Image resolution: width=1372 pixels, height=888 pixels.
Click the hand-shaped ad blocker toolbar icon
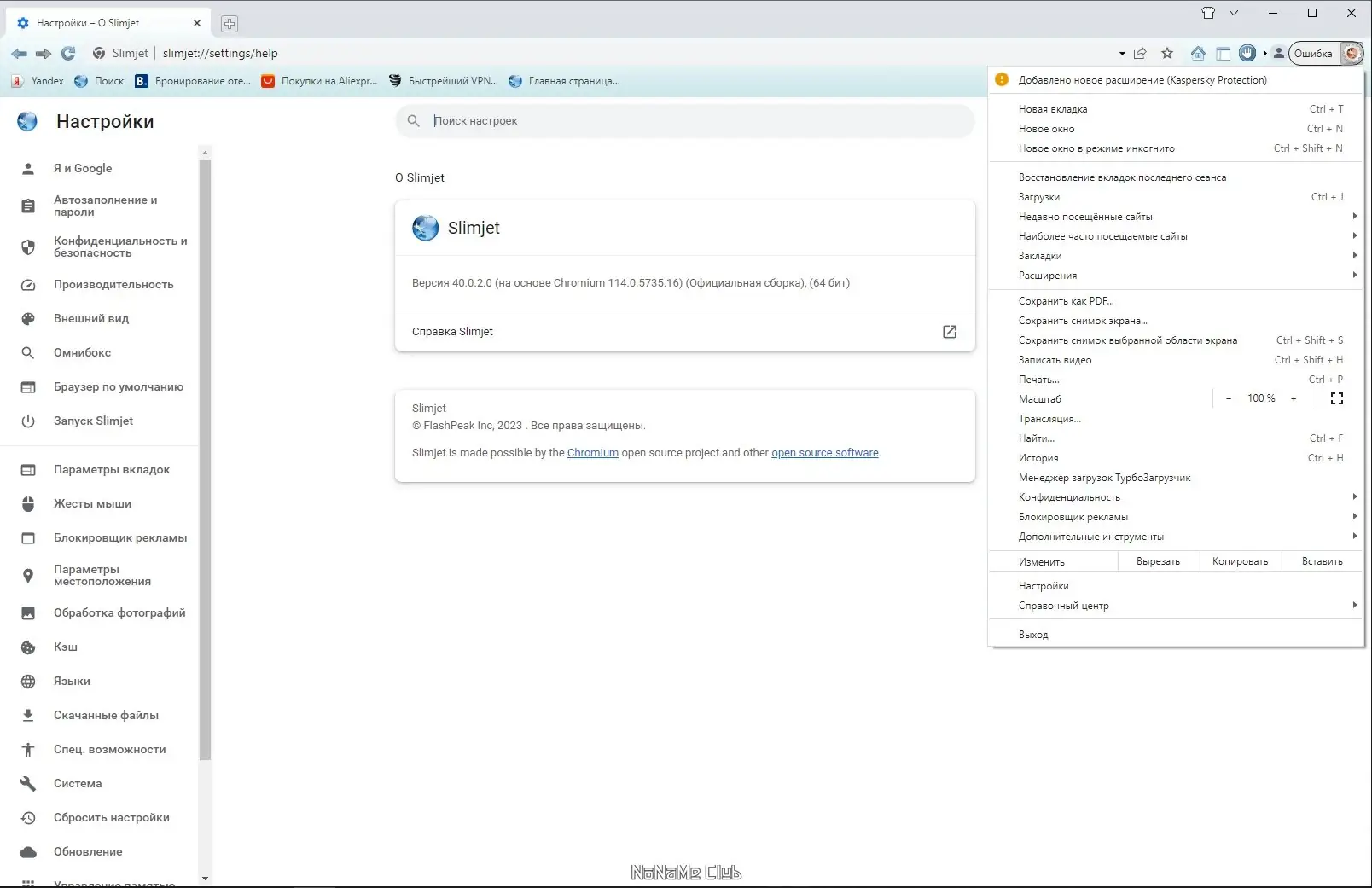[1247, 53]
